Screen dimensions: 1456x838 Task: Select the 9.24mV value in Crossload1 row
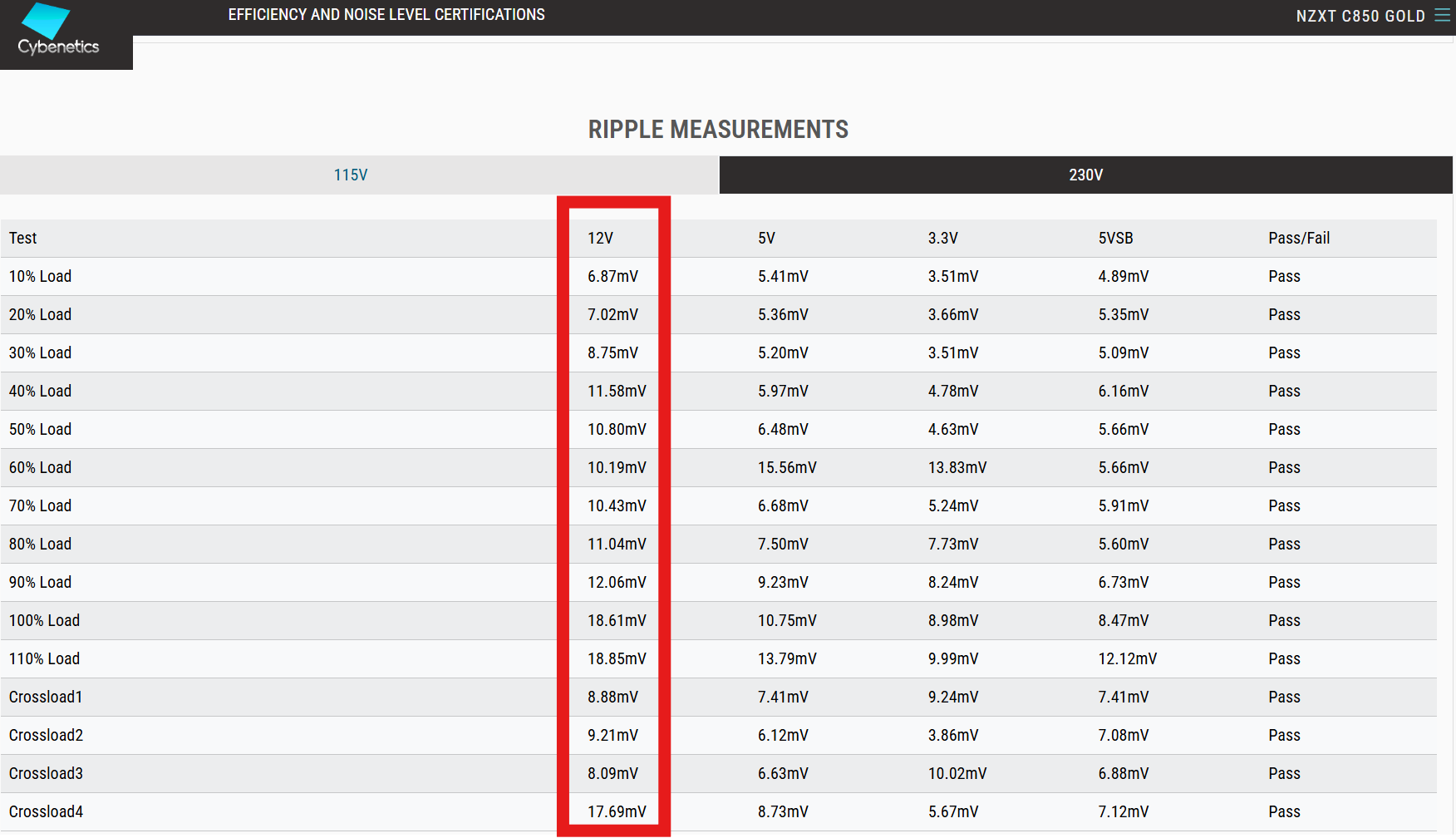[953, 698]
